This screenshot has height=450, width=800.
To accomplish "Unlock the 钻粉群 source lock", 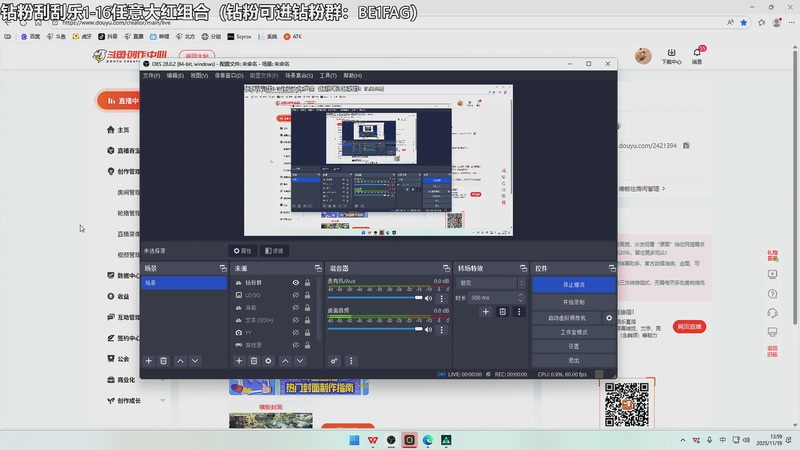I will 308,283.
